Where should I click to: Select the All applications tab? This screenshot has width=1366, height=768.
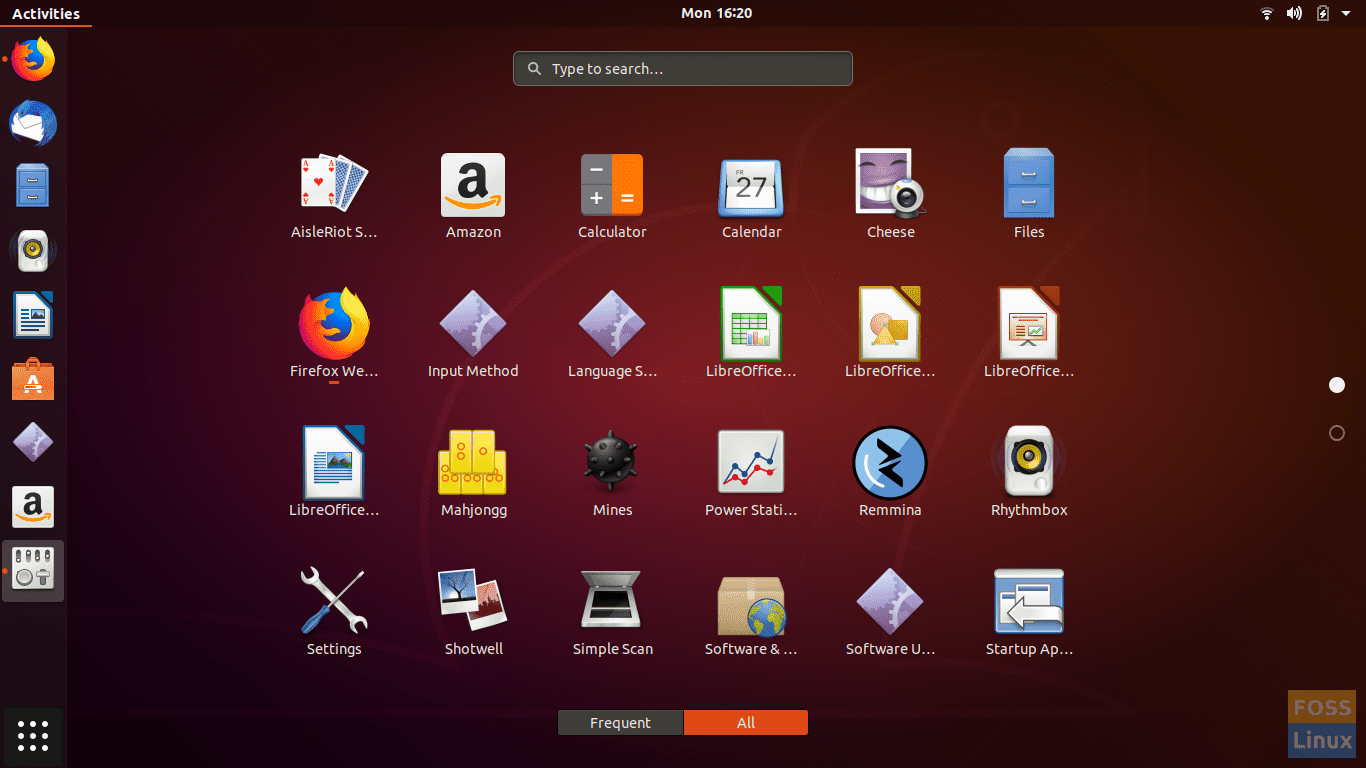click(x=745, y=723)
